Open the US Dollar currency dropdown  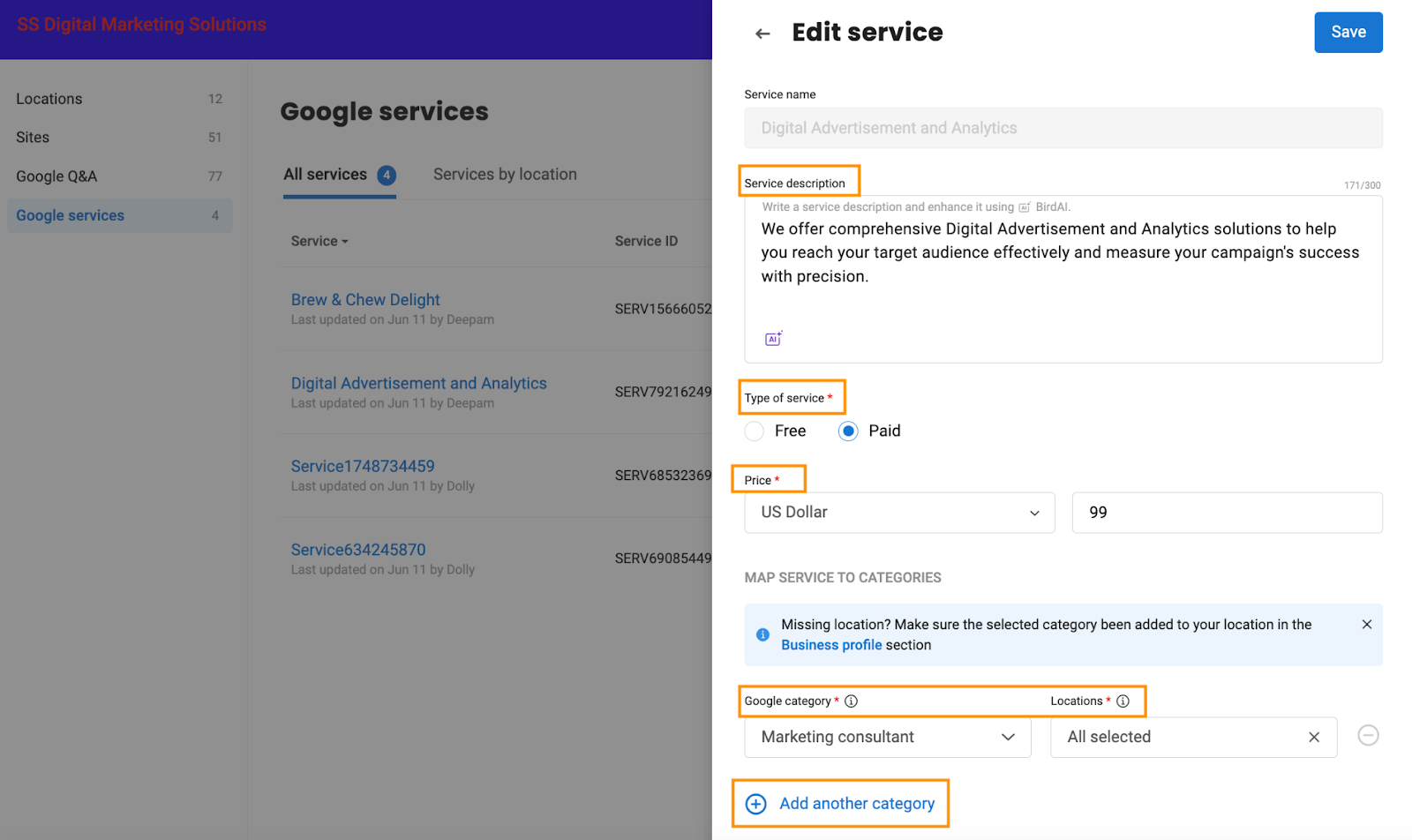pos(899,513)
